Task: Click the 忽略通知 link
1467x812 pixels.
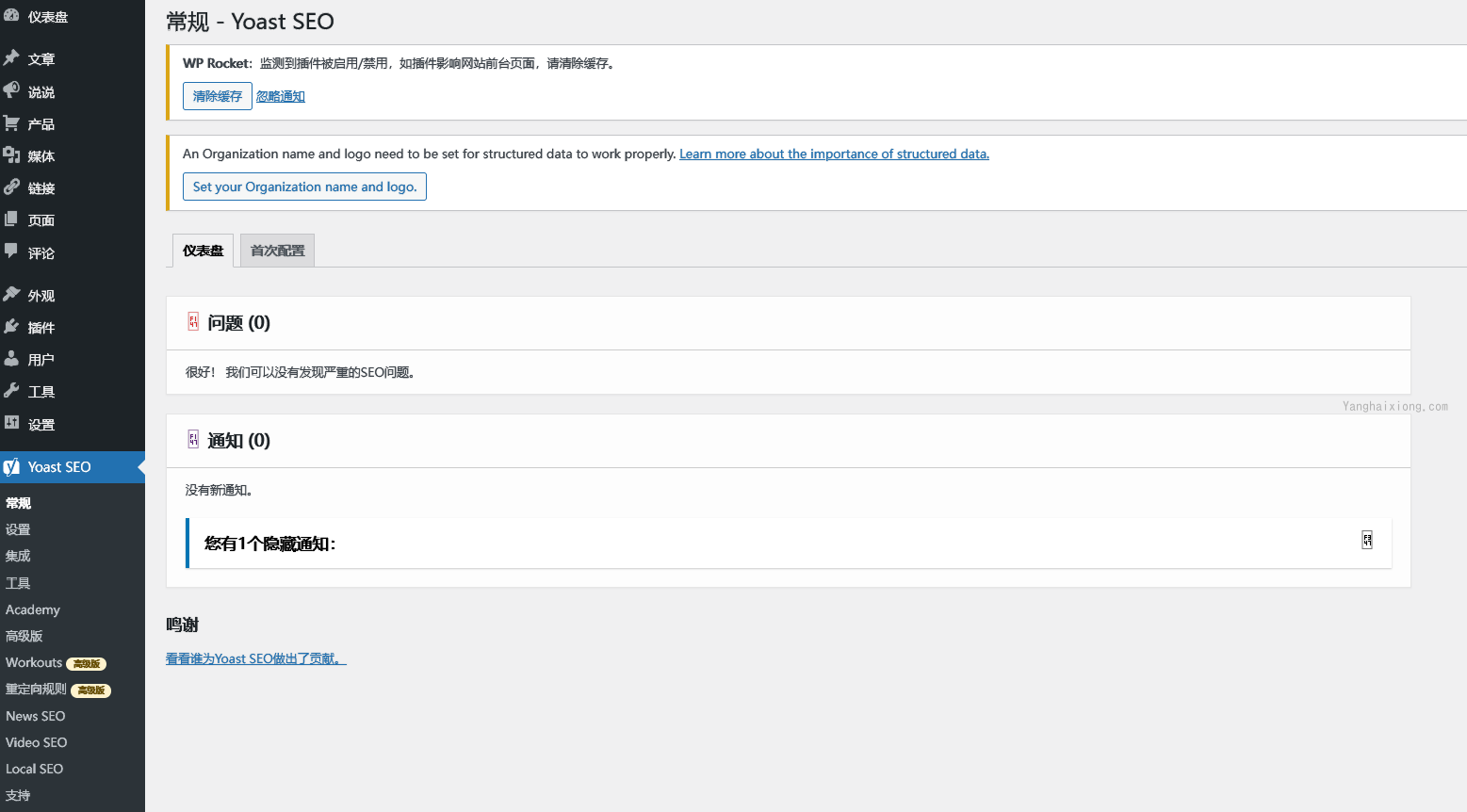Action: pos(281,96)
